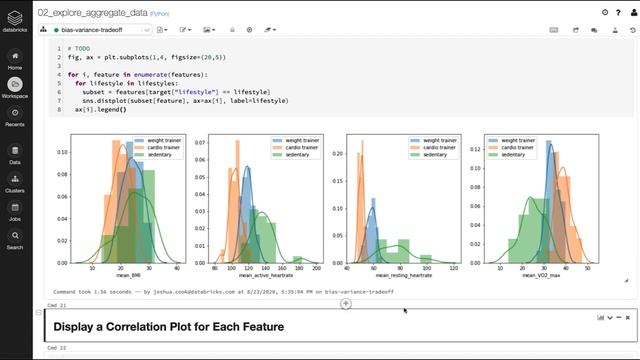The image size is (640, 360).
Task: Open revision history icon in right toolbar
Action: click(x=633, y=30)
